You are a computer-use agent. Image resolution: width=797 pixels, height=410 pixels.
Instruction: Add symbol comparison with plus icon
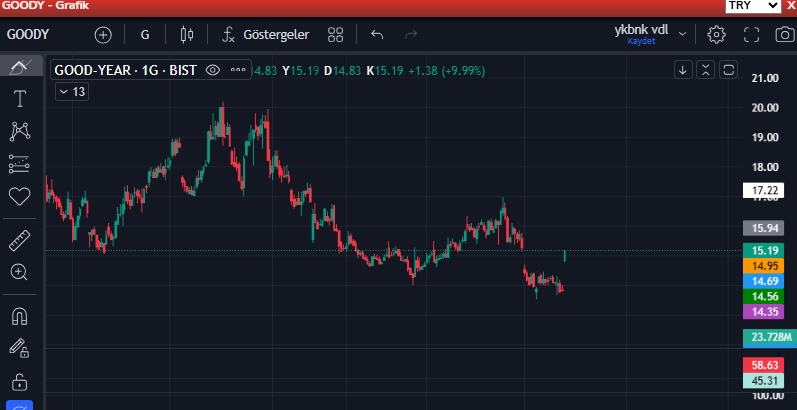(103, 35)
